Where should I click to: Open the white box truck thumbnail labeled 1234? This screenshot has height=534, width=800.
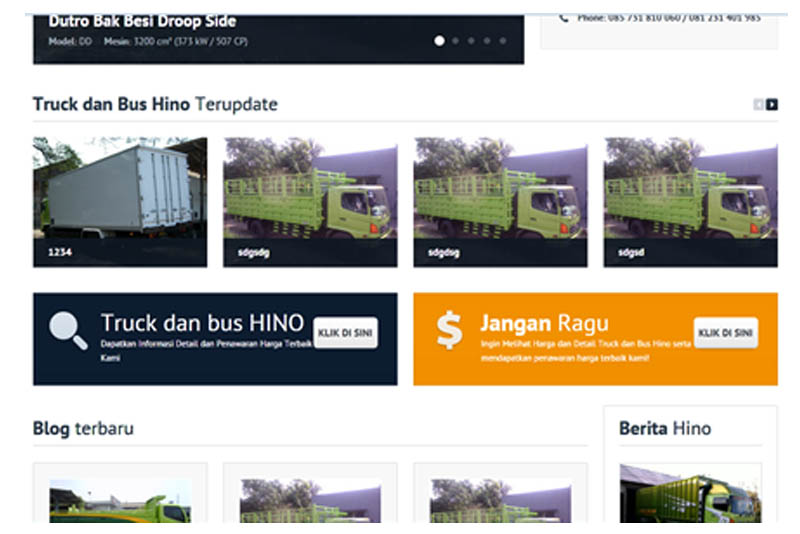[x=120, y=201]
